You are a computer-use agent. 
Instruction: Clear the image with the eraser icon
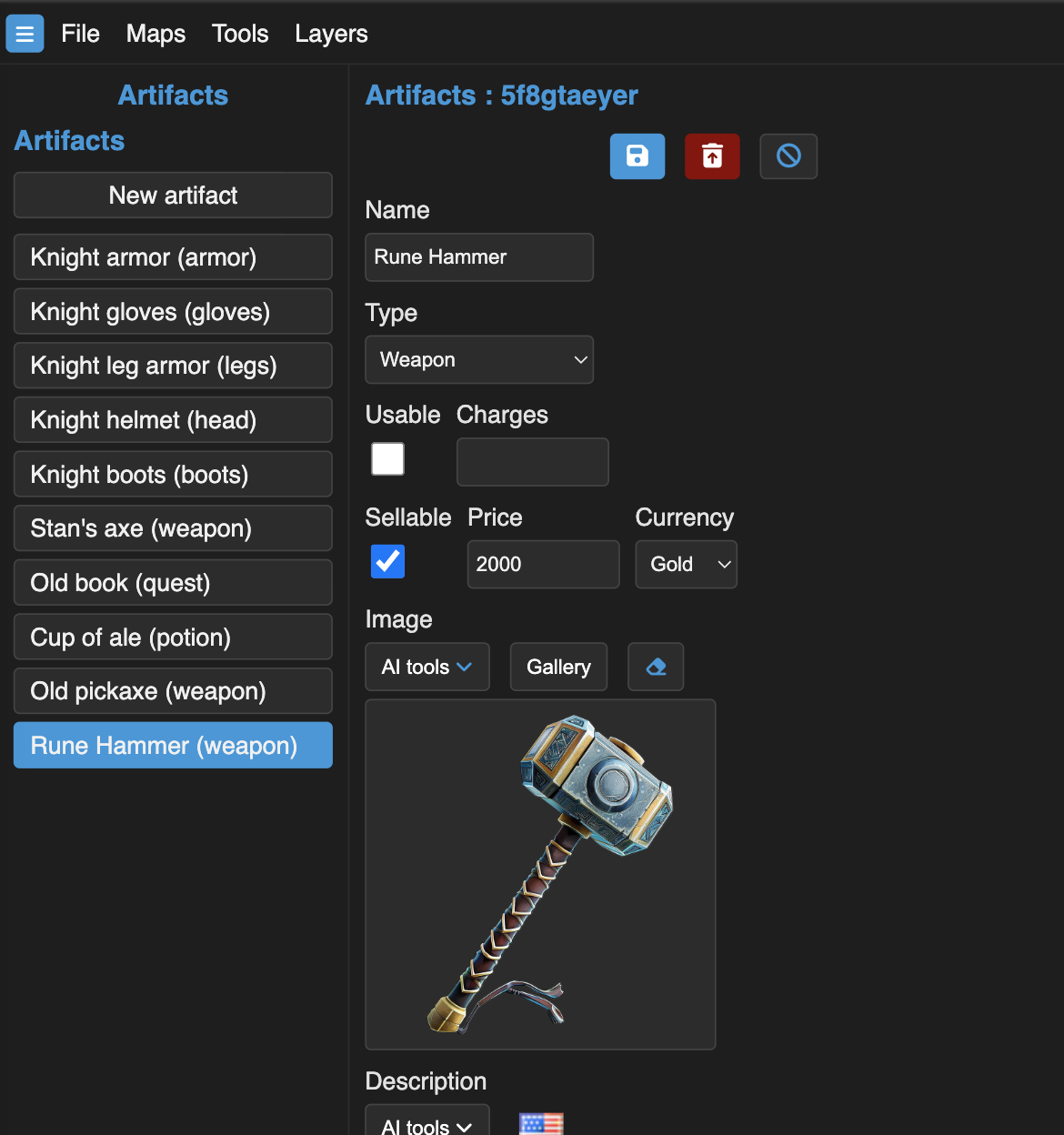click(656, 667)
